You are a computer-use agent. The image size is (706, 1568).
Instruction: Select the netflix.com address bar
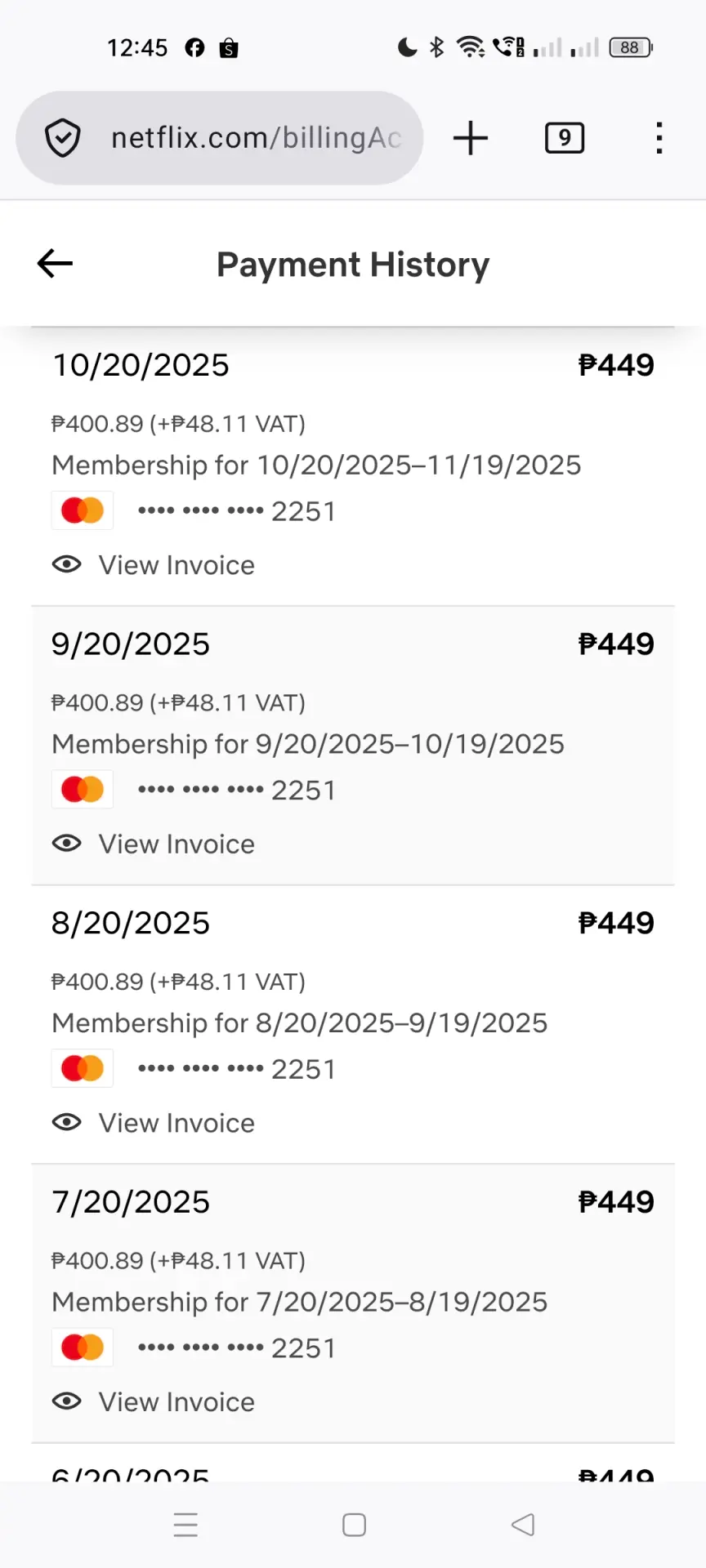[219, 138]
